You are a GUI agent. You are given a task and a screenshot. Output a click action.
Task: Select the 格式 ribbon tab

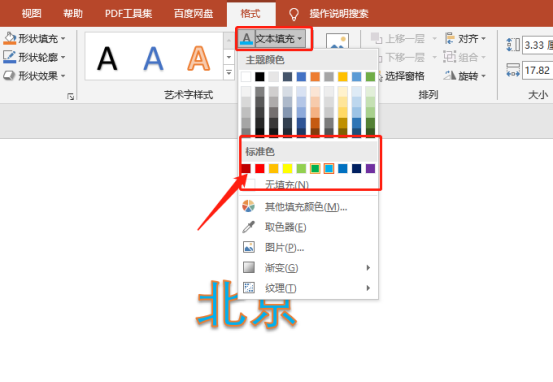(250, 13)
